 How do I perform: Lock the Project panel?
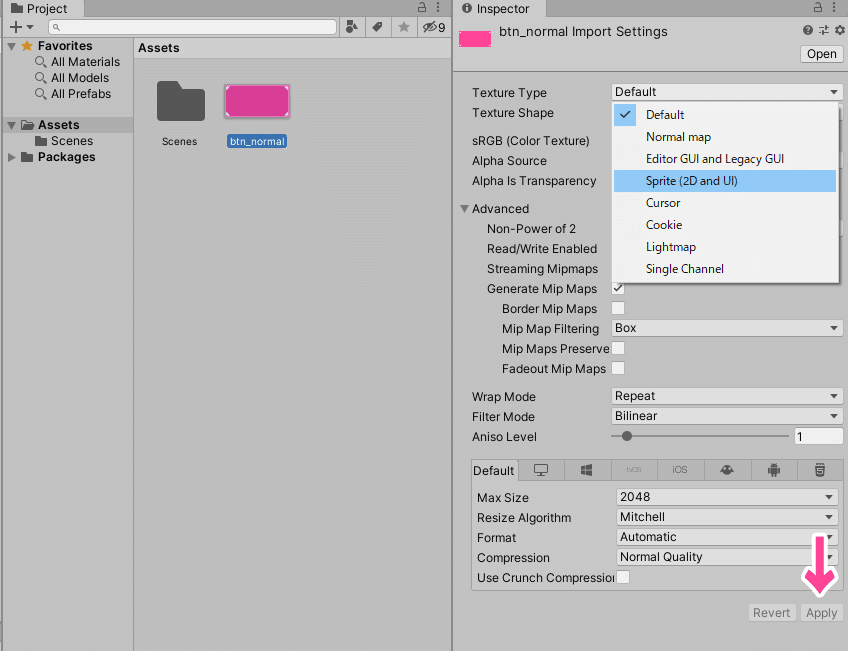tap(422, 8)
